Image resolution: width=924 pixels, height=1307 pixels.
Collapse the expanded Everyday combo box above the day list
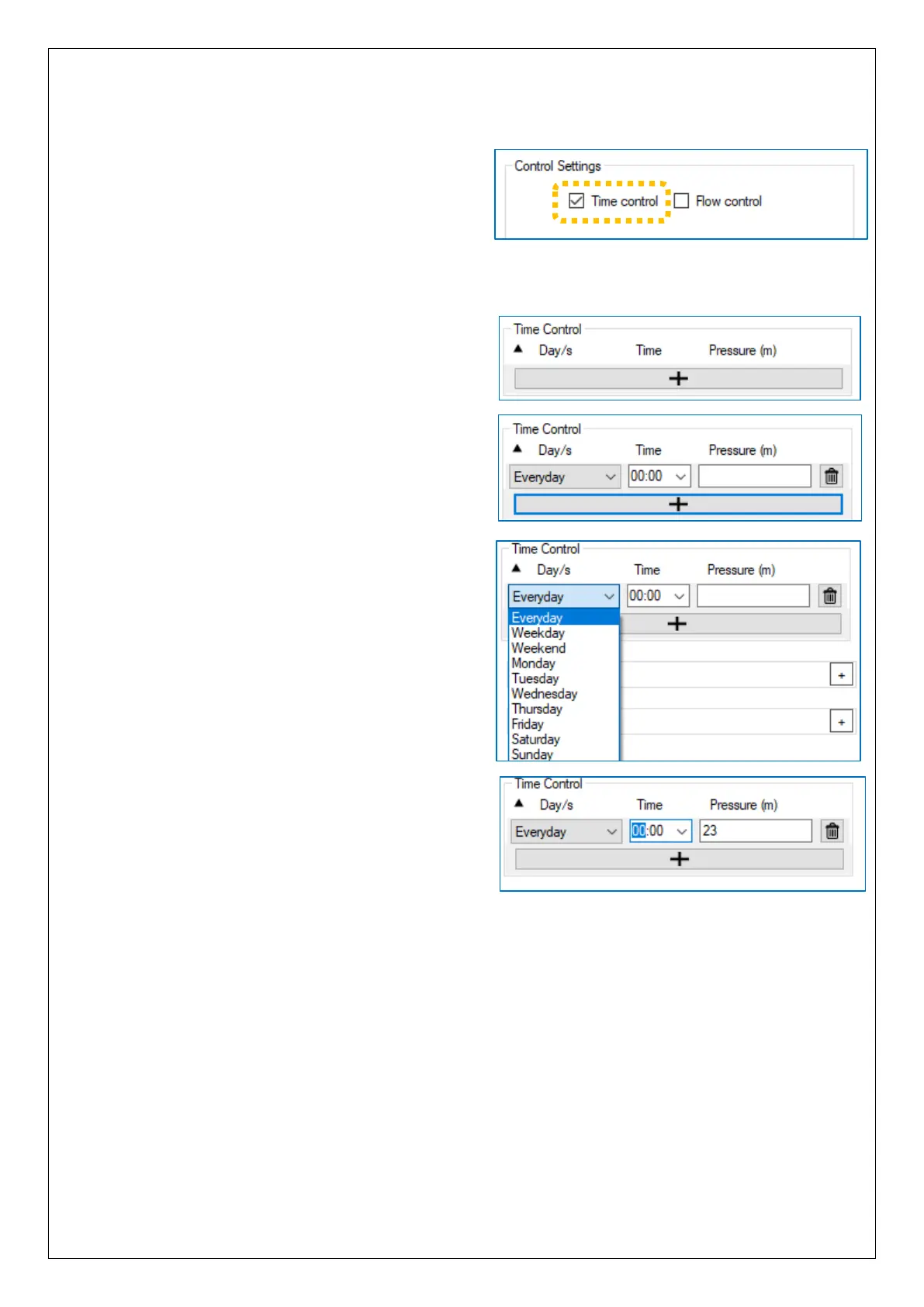564,596
